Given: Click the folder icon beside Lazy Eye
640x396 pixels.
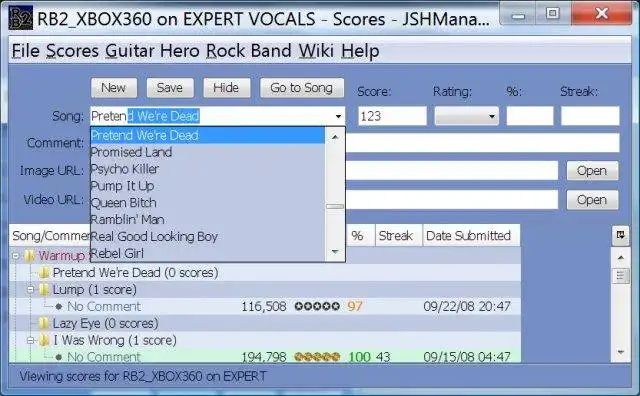Looking at the screenshot, I should pos(44,323).
